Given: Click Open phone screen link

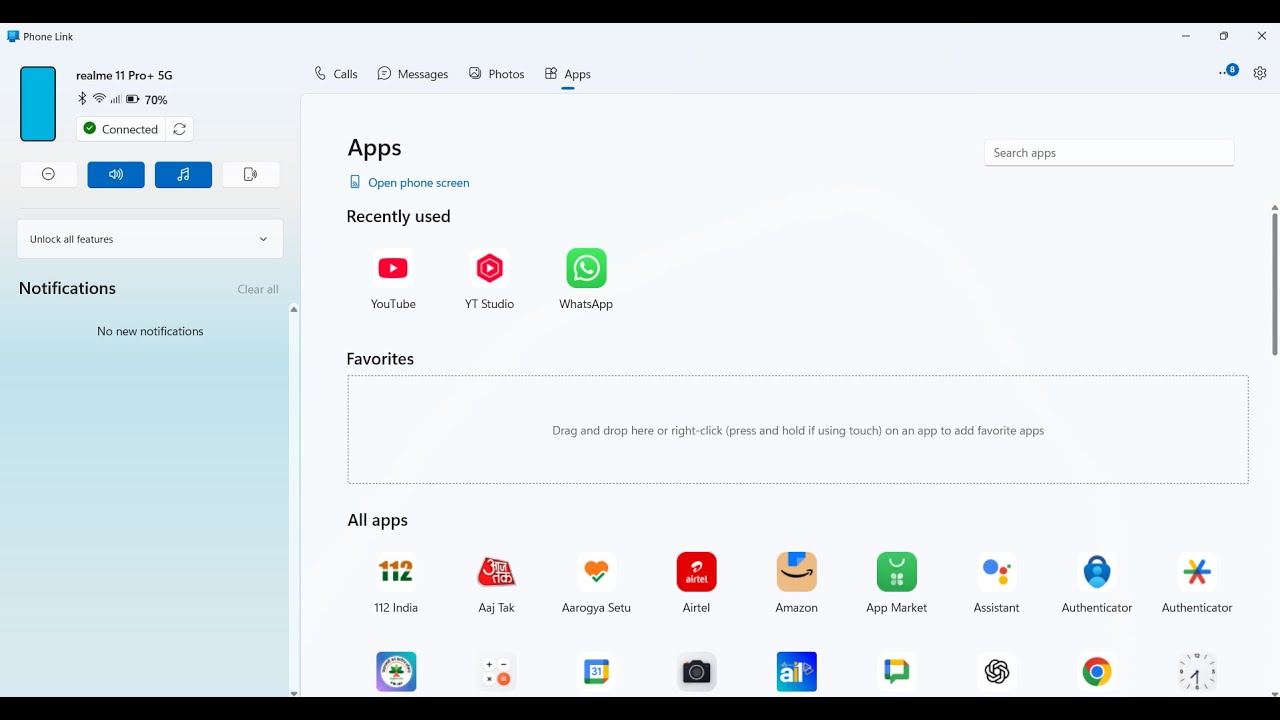Looking at the screenshot, I should pyautogui.click(x=409, y=183).
